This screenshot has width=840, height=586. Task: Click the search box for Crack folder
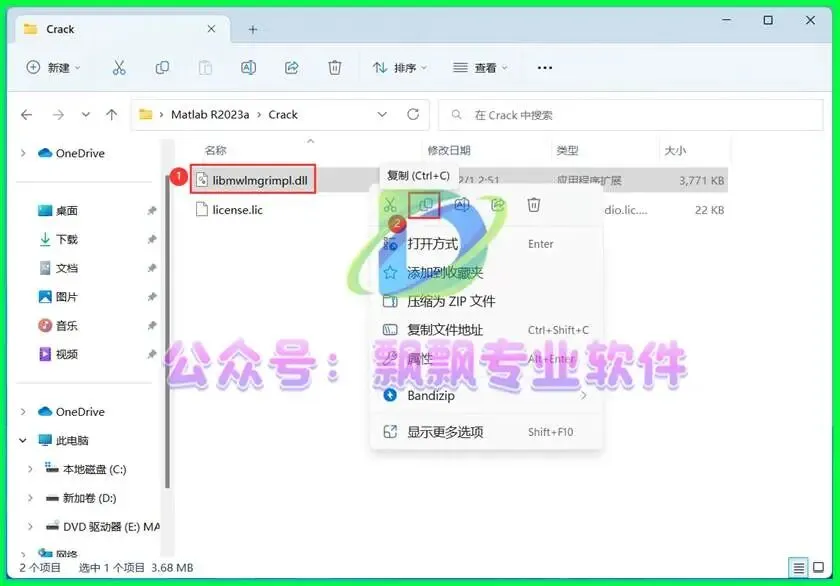631,115
